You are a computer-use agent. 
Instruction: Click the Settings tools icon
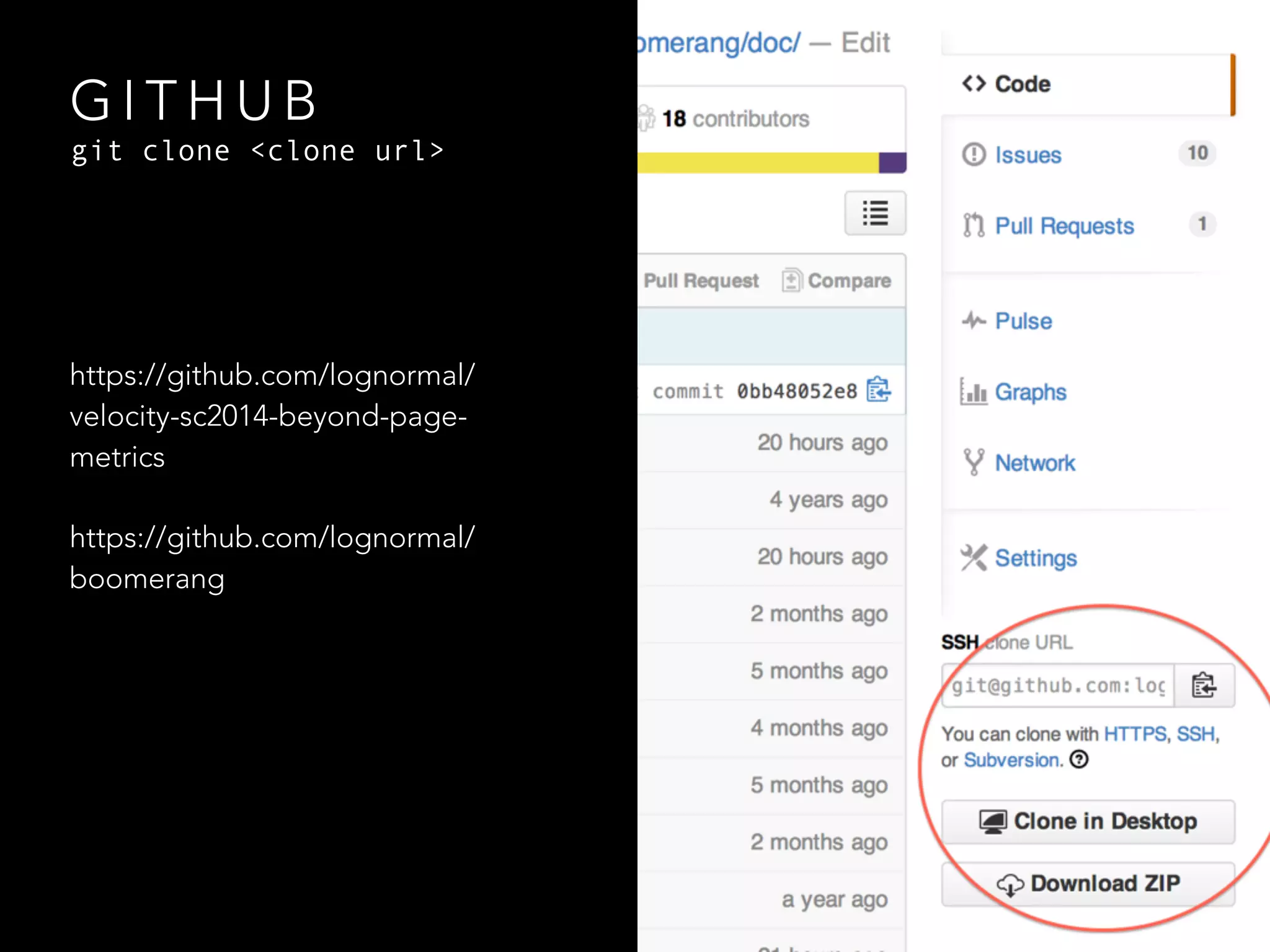pyautogui.click(x=974, y=557)
